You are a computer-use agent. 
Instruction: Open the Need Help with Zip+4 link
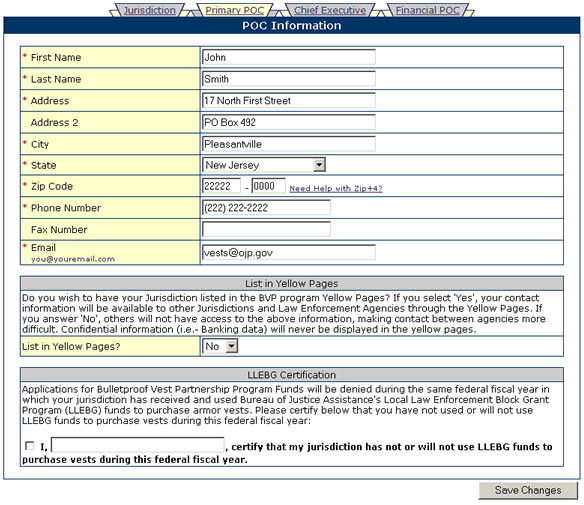coord(336,188)
